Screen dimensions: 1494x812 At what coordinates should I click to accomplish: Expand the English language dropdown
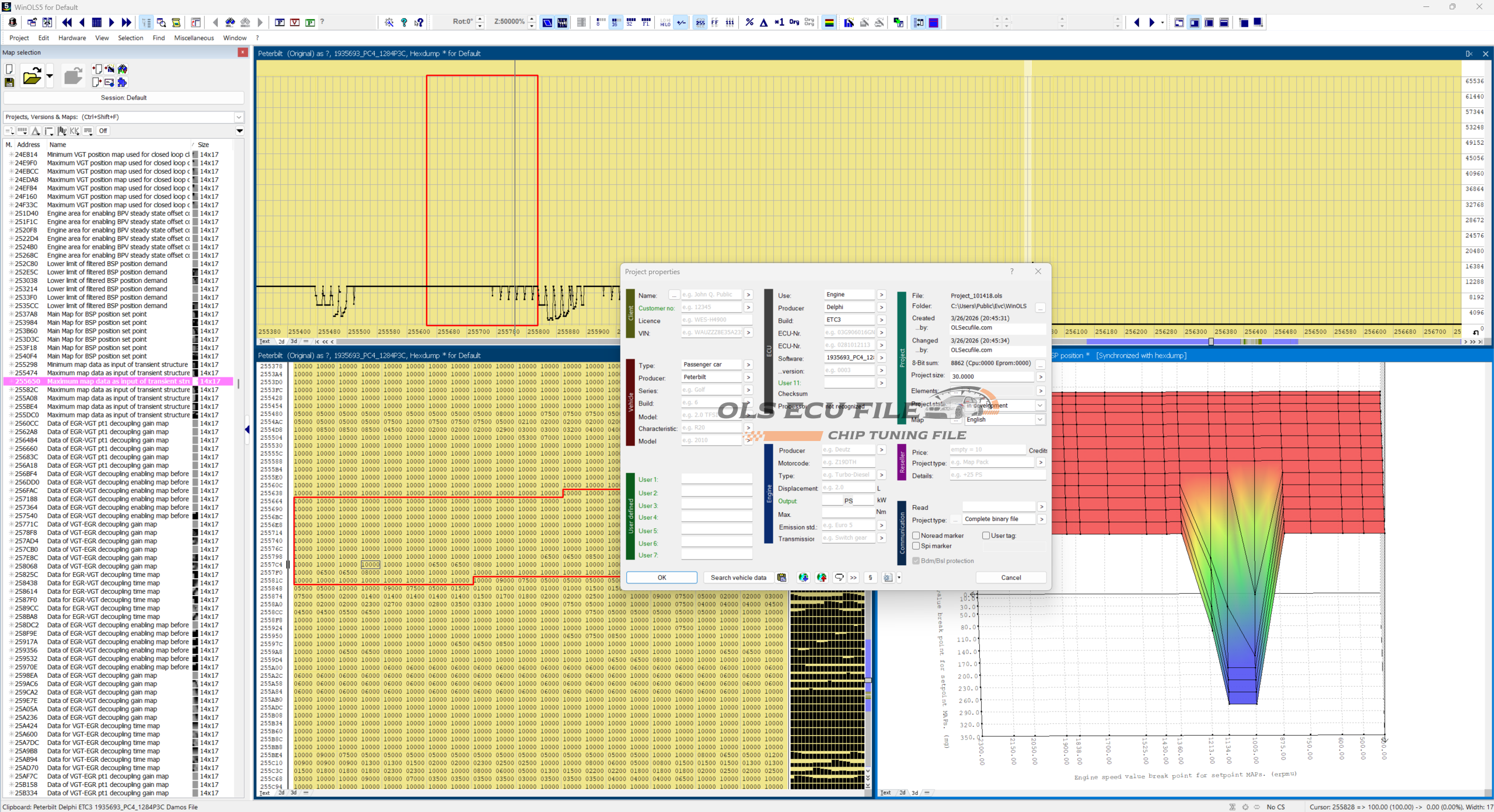(x=1039, y=419)
